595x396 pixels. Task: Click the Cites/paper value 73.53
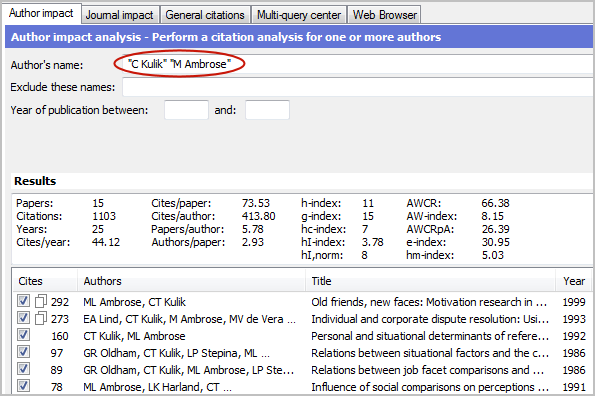tap(256, 203)
